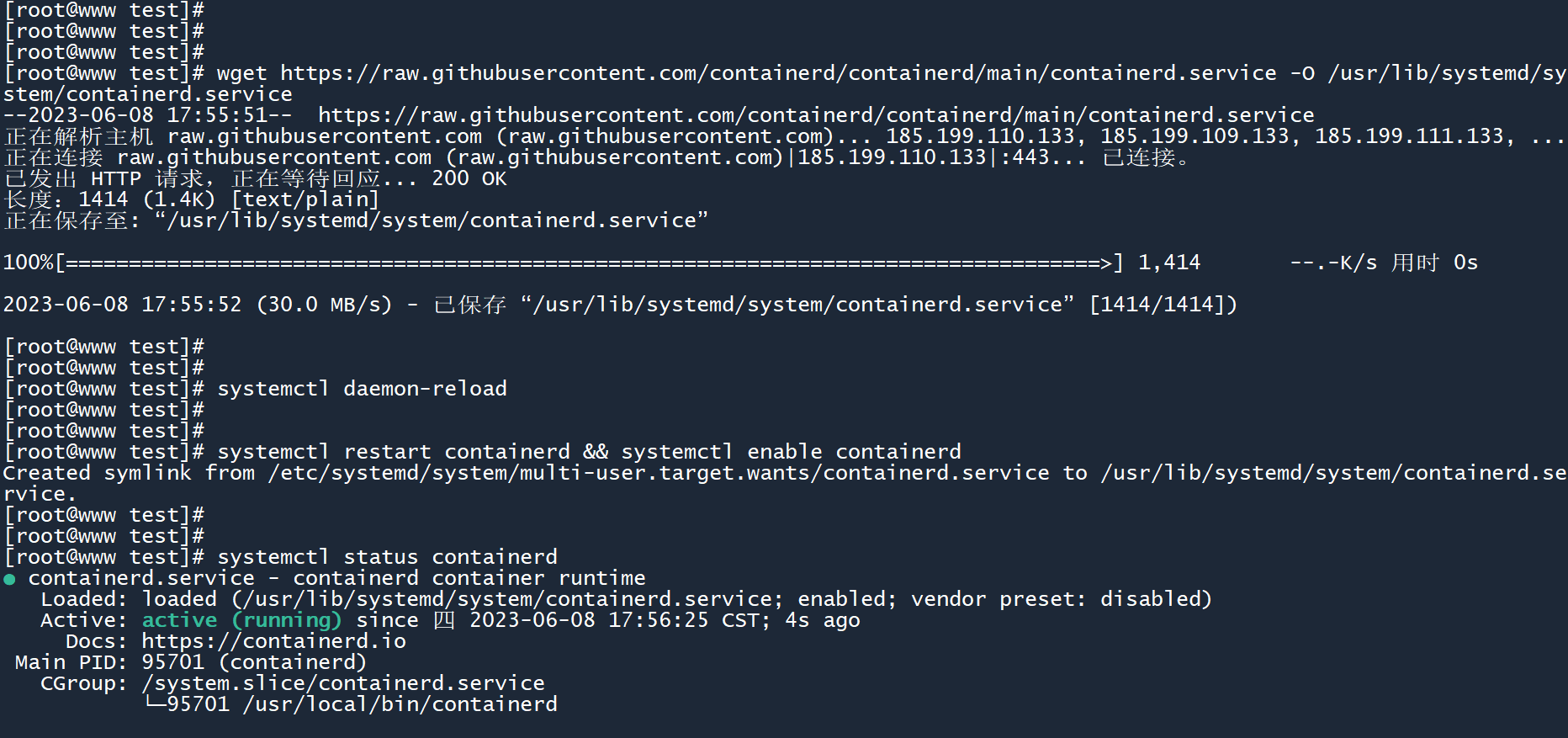1568x738 pixels.
Task: Click the "[1414/1414]" saved byte count
Action: 1162,305
